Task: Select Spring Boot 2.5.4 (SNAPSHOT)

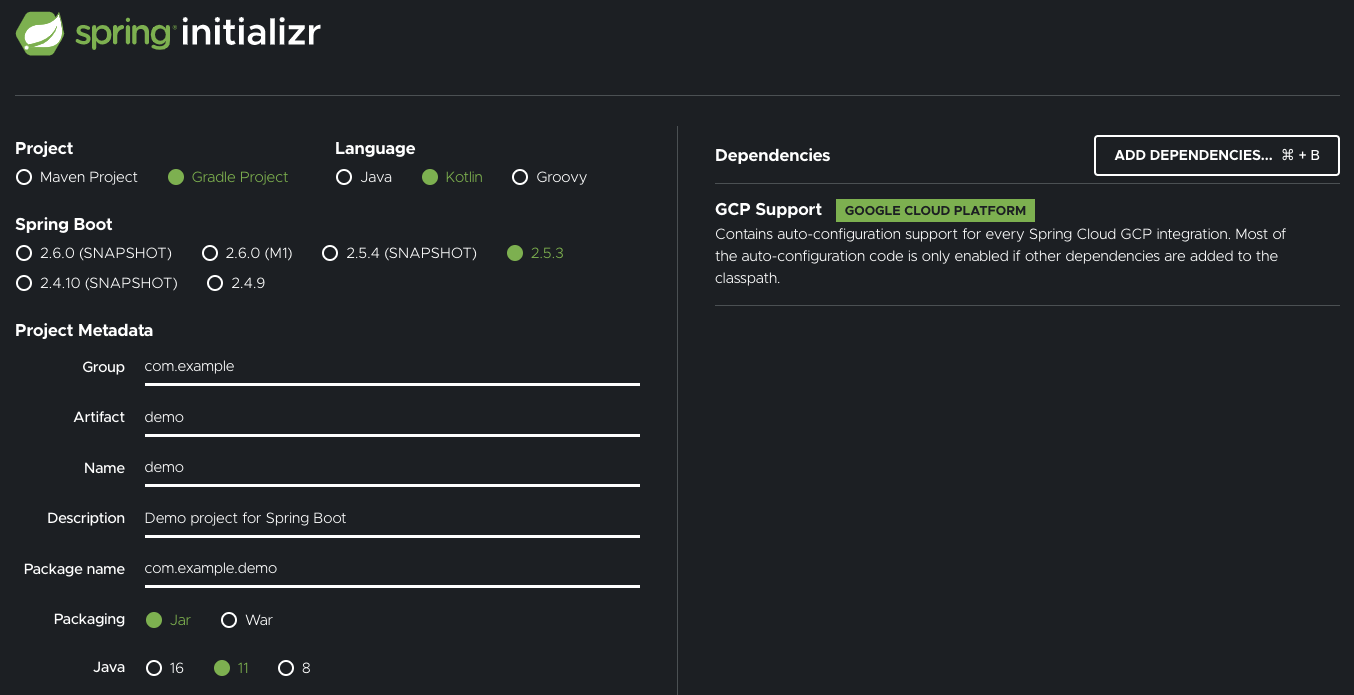Action: click(399, 253)
